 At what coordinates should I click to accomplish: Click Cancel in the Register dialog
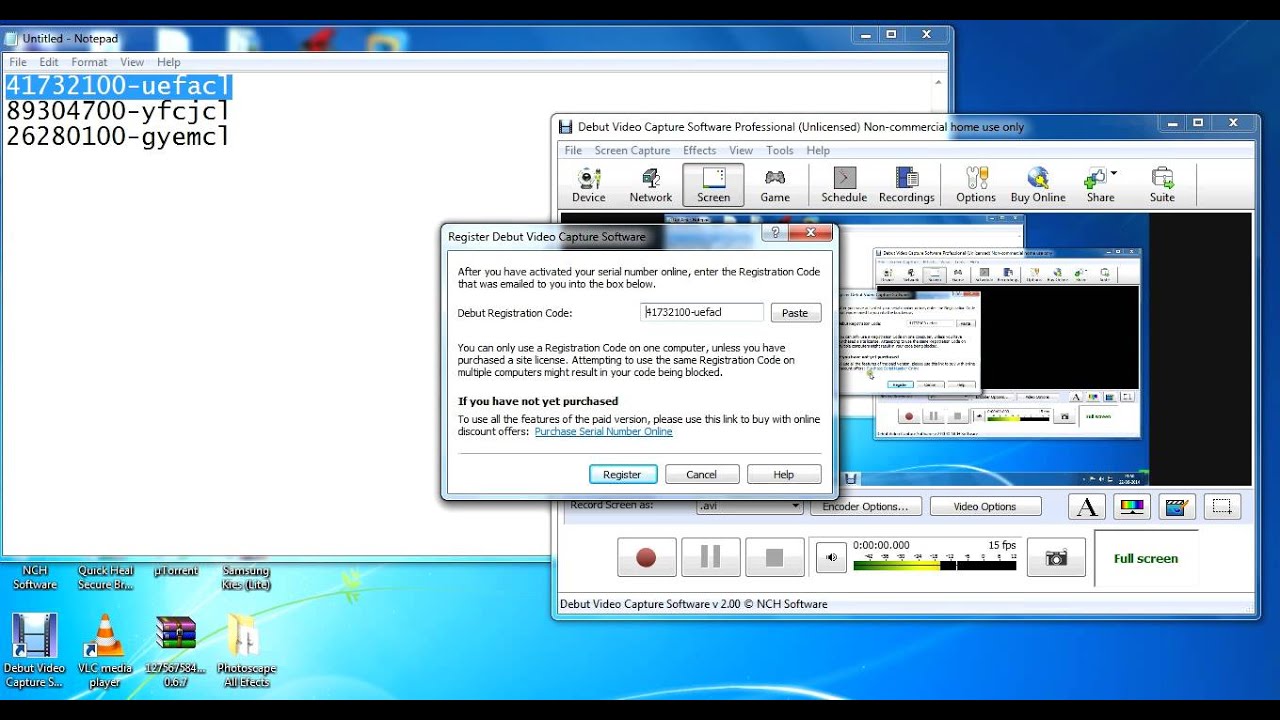tap(701, 474)
